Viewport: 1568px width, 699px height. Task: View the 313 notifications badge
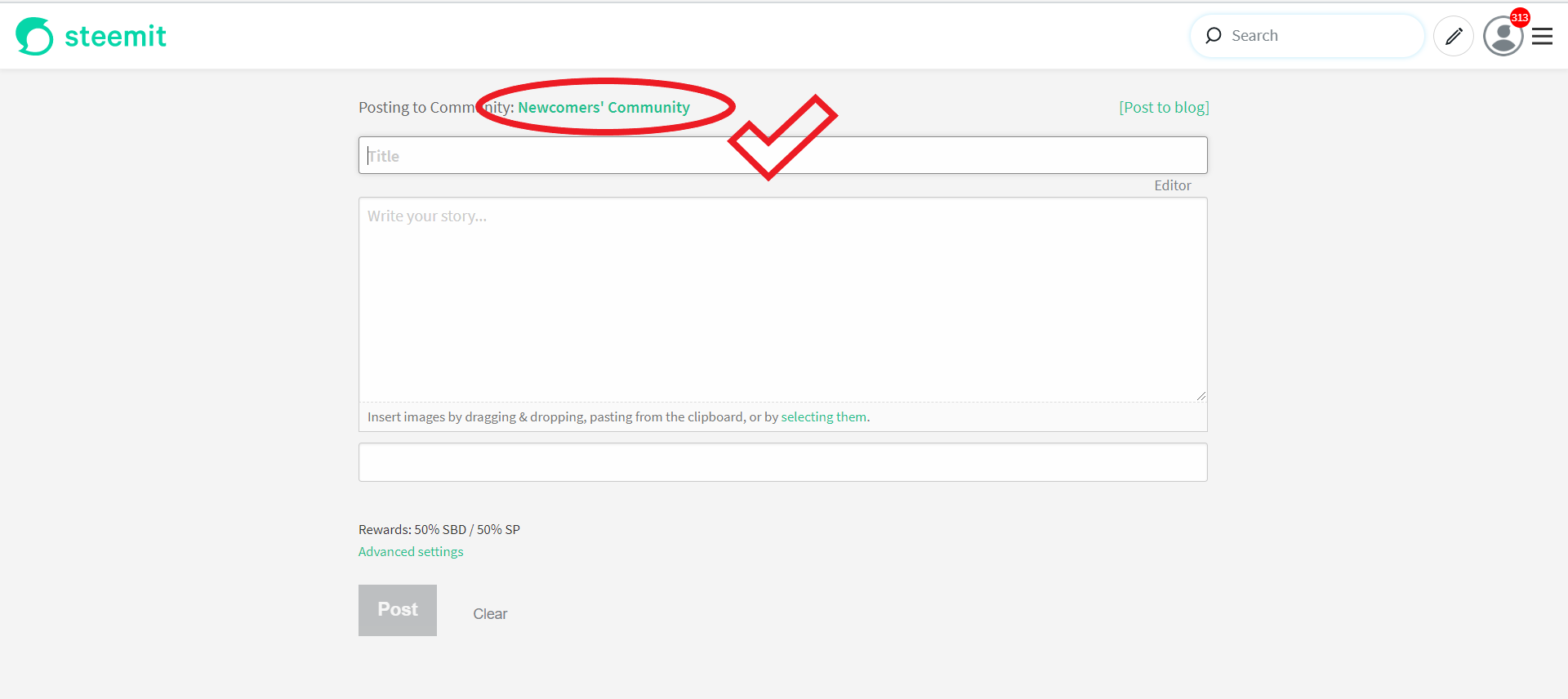click(x=1520, y=17)
